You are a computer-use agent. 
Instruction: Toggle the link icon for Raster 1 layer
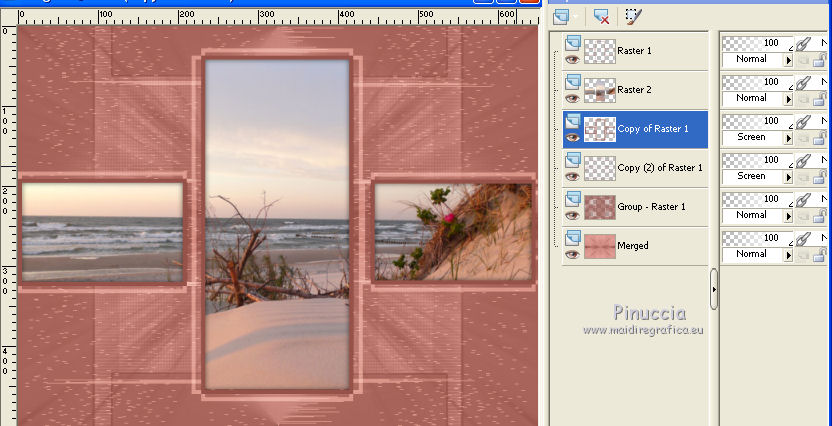pyautogui.click(x=803, y=44)
